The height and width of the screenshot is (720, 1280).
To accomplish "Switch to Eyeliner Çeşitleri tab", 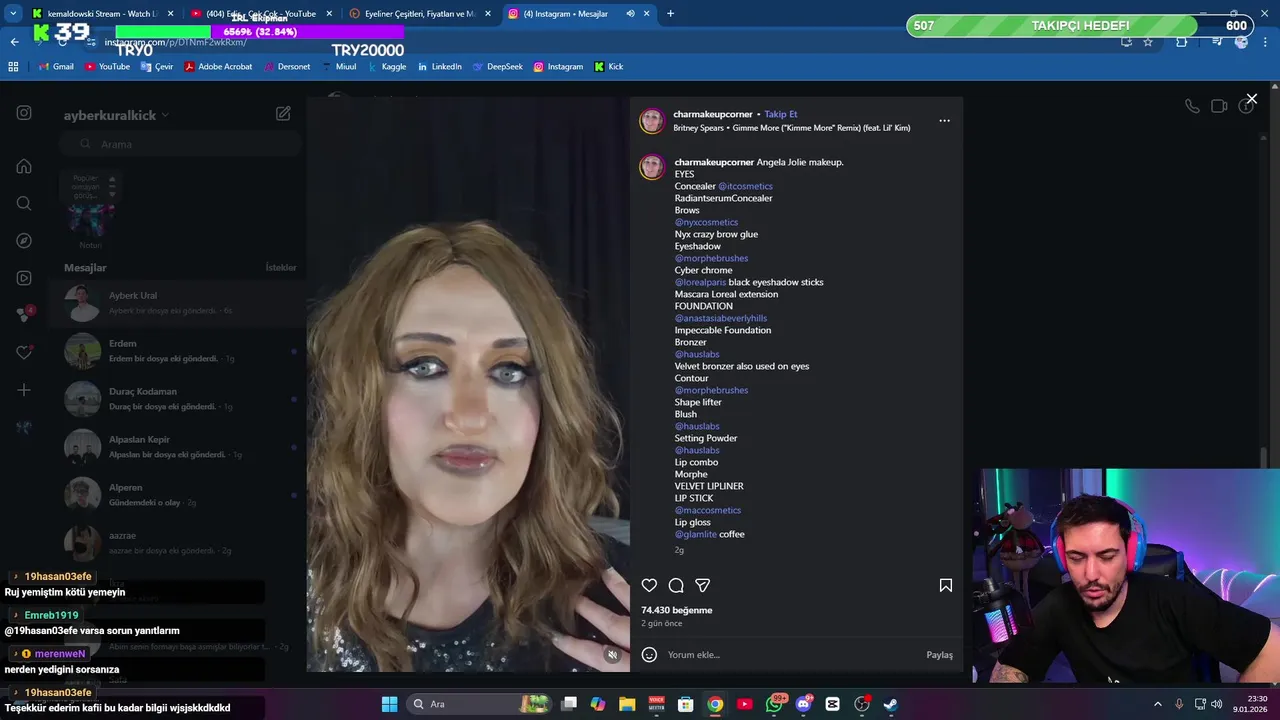I will pos(419,13).
